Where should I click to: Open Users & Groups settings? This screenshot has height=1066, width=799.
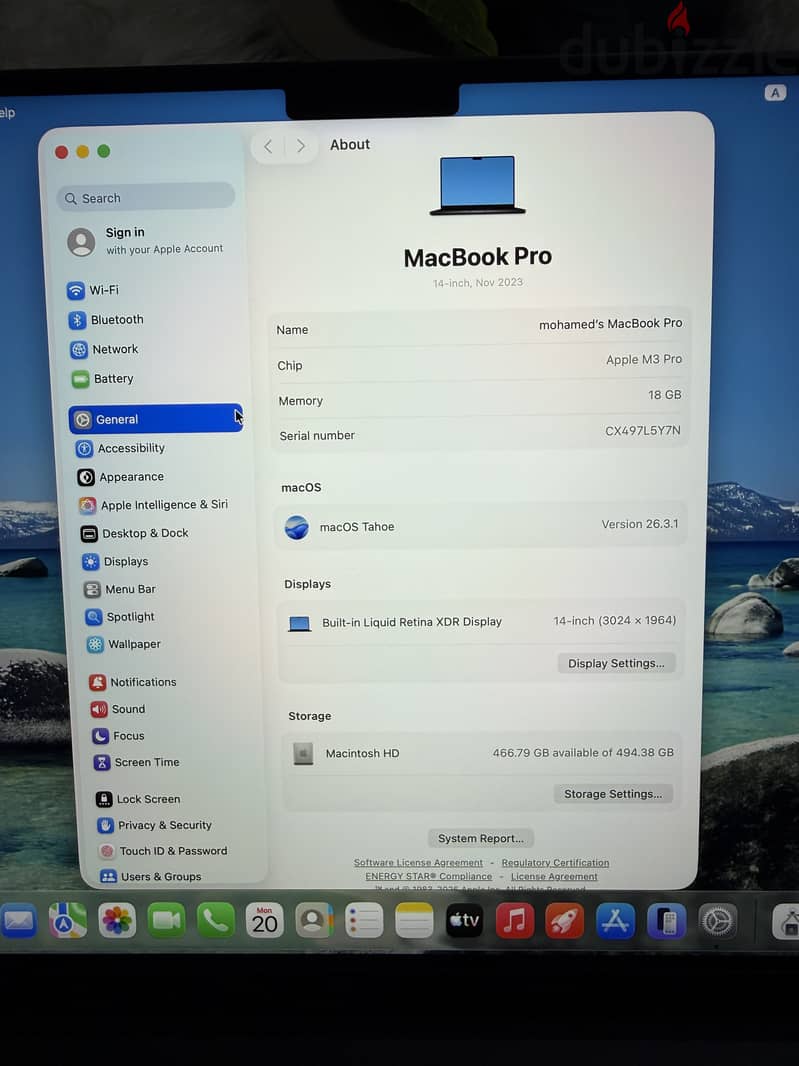point(151,876)
